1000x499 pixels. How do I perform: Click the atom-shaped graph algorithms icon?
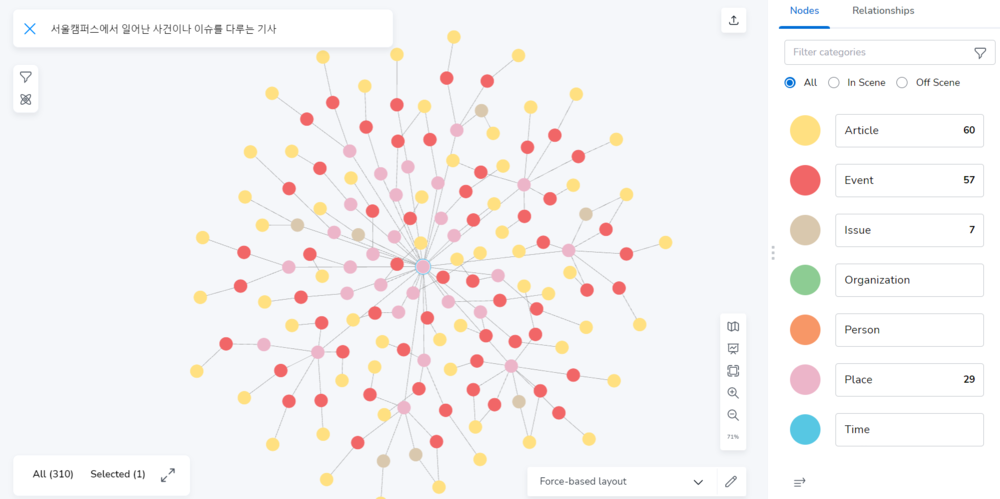tap(26, 99)
